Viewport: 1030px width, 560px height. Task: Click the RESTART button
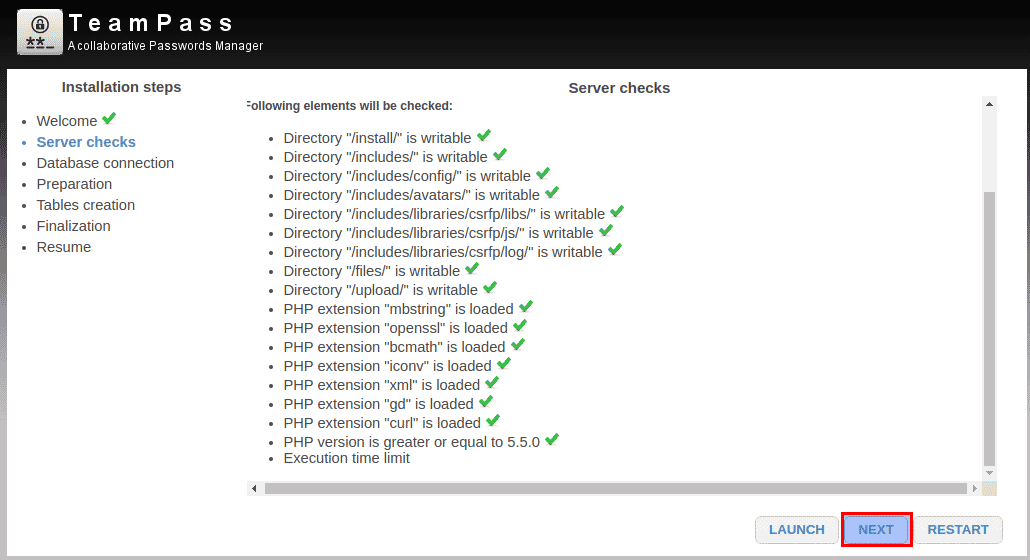(958, 530)
